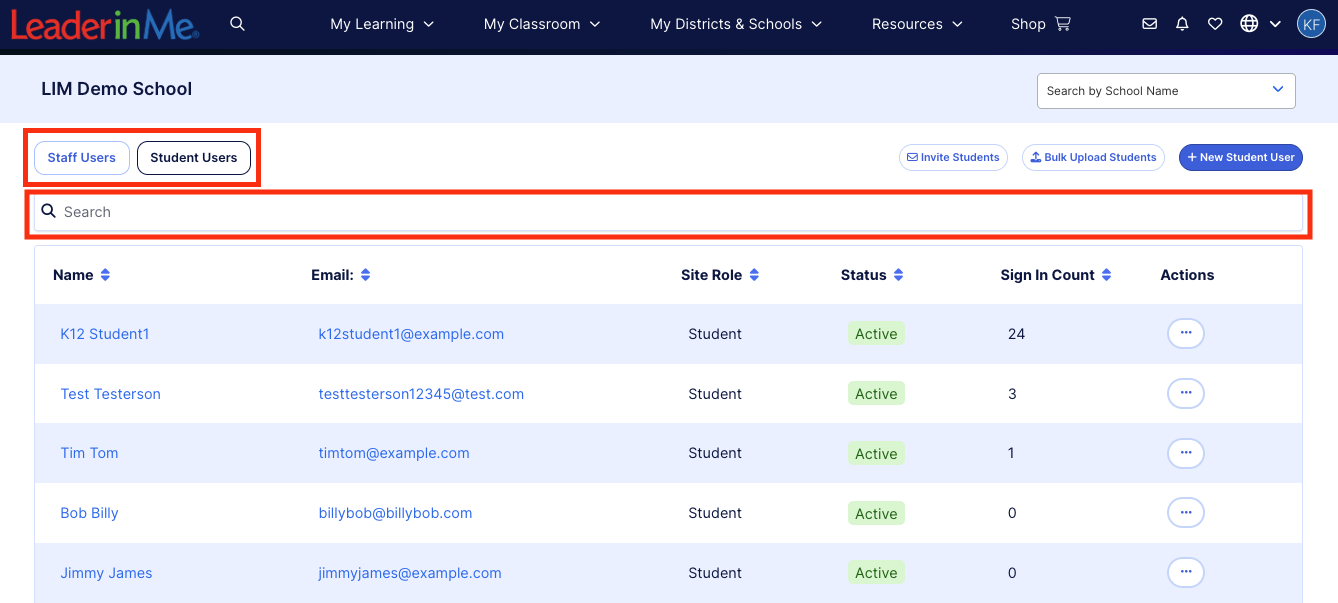Expand the My Learning menu
The image size is (1338, 603).
(x=382, y=24)
